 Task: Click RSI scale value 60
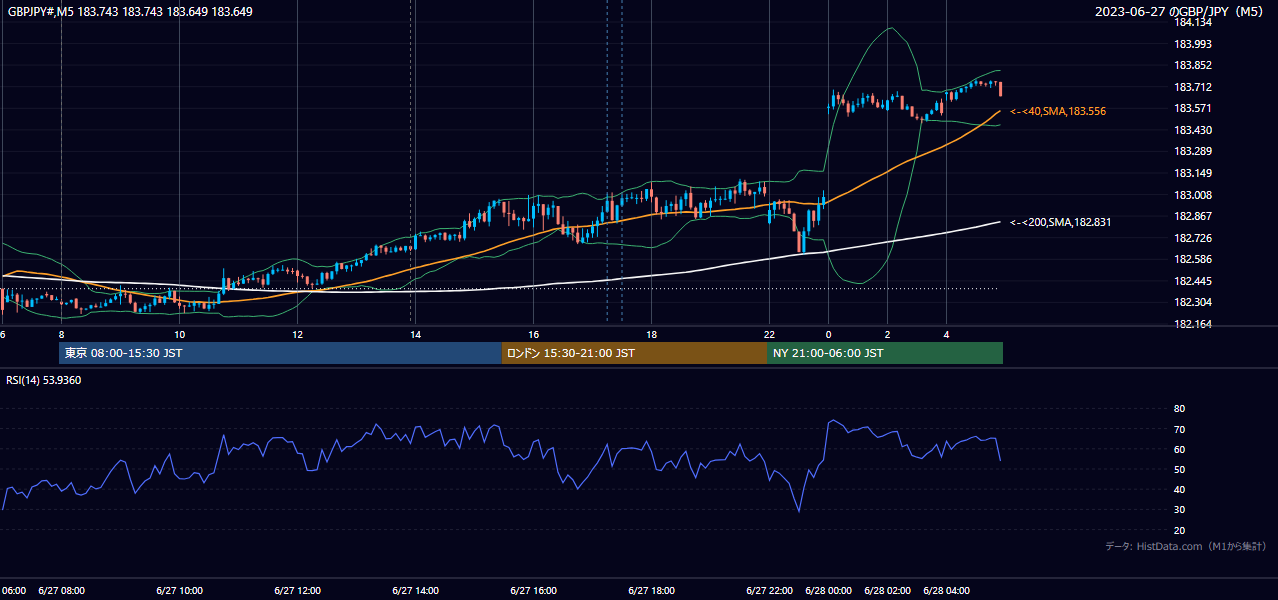(1179, 449)
